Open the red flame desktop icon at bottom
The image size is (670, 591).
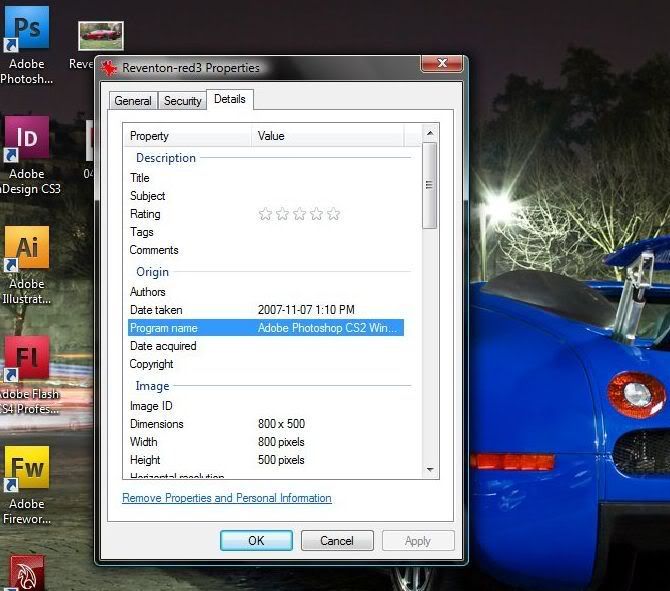pos(27,573)
